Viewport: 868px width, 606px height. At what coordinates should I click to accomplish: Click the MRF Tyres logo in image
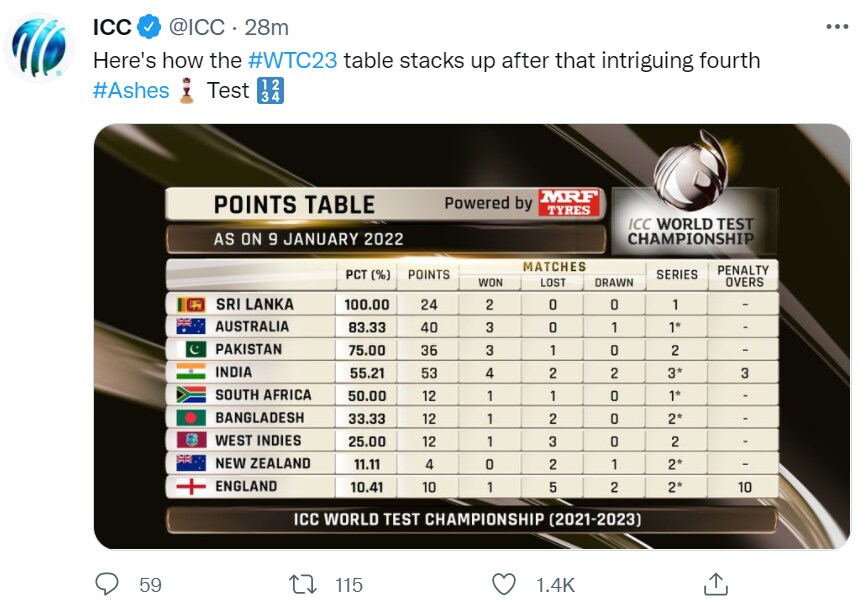point(569,203)
